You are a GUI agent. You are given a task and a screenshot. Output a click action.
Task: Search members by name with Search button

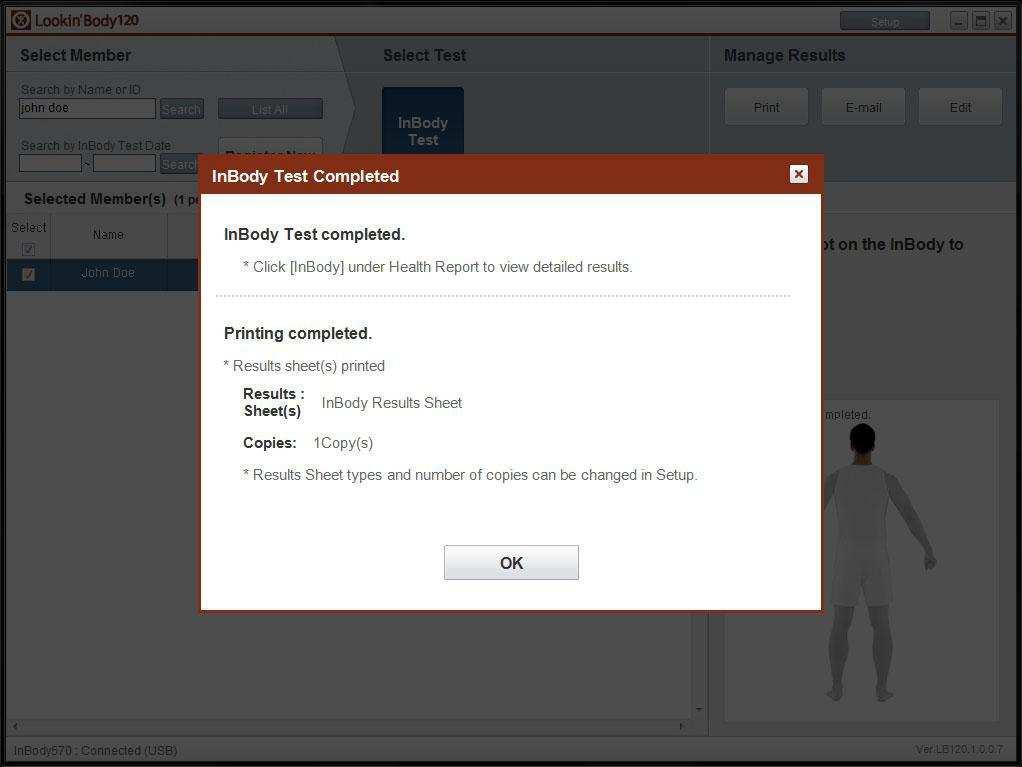(x=181, y=109)
